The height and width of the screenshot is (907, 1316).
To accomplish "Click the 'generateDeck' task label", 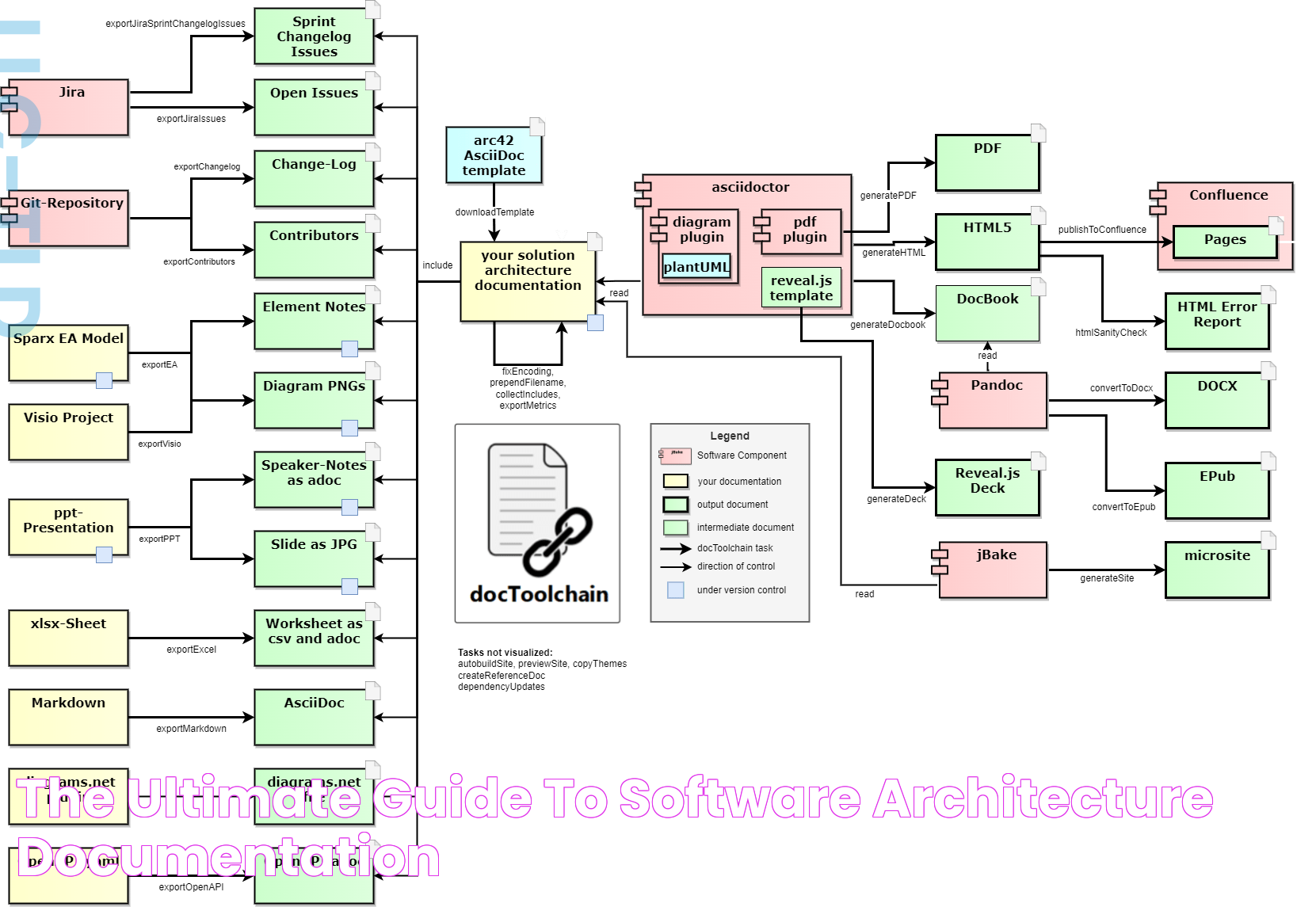I will [x=896, y=499].
